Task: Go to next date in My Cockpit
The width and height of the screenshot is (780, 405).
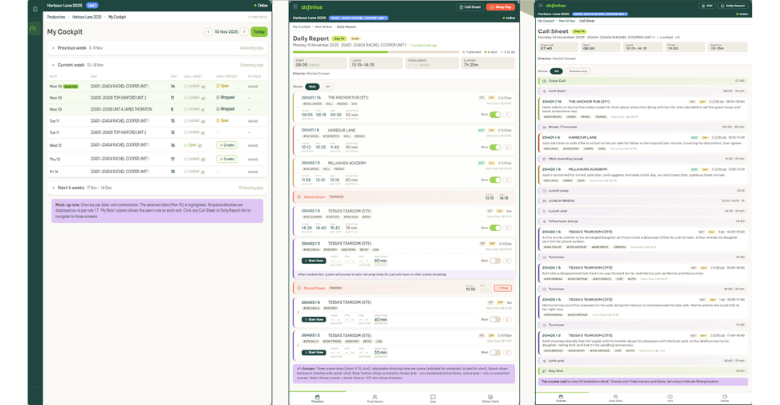Action: point(244,32)
